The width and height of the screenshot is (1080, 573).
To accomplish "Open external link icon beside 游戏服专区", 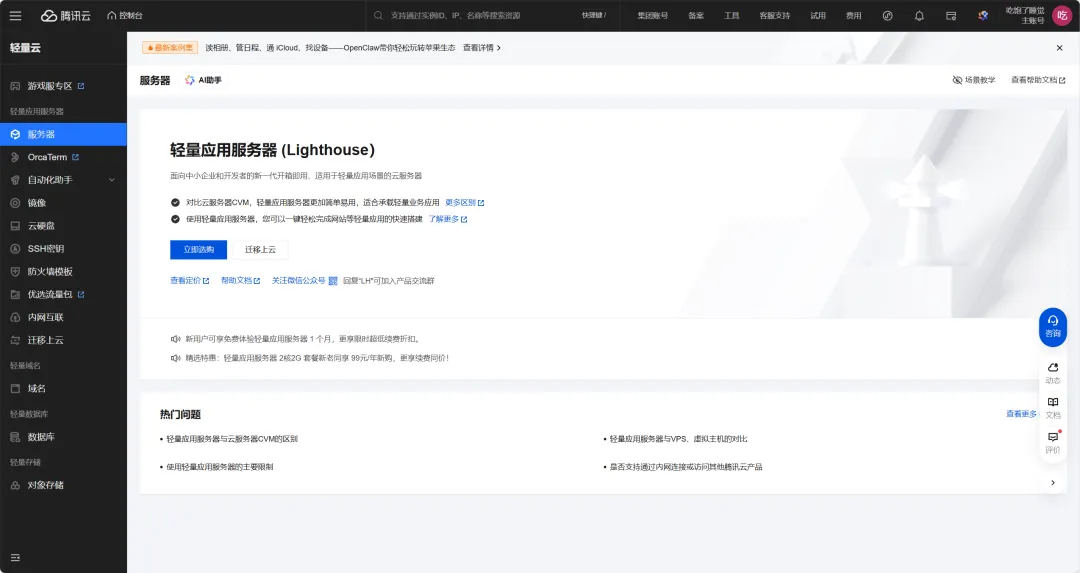I will coord(81,86).
